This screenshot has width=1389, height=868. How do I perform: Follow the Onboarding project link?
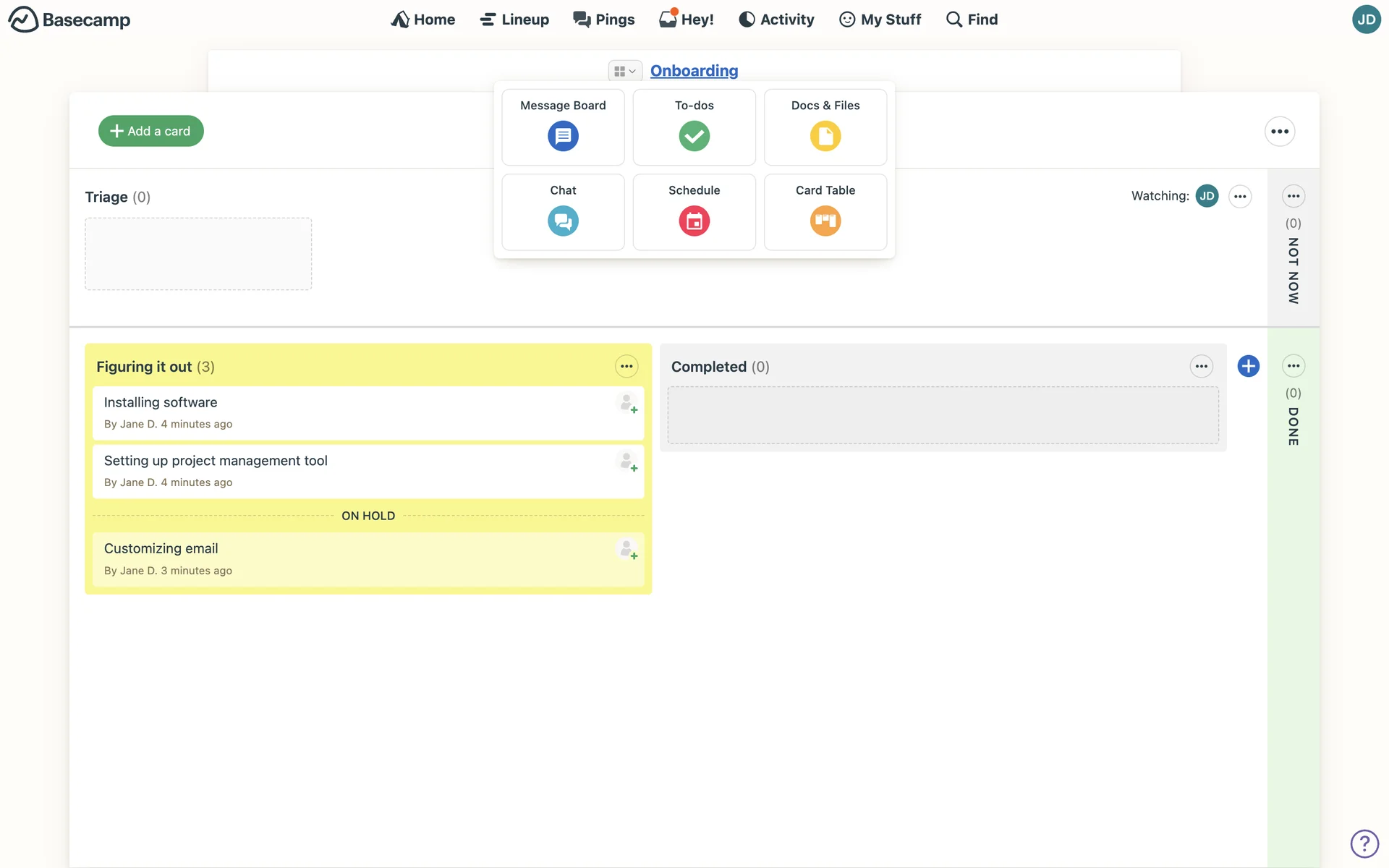(x=694, y=71)
